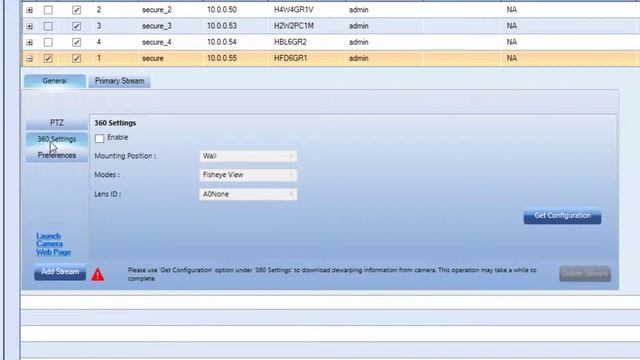640x360 pixels.
Task: Click the red warning triangle icon
Action: 98,274
